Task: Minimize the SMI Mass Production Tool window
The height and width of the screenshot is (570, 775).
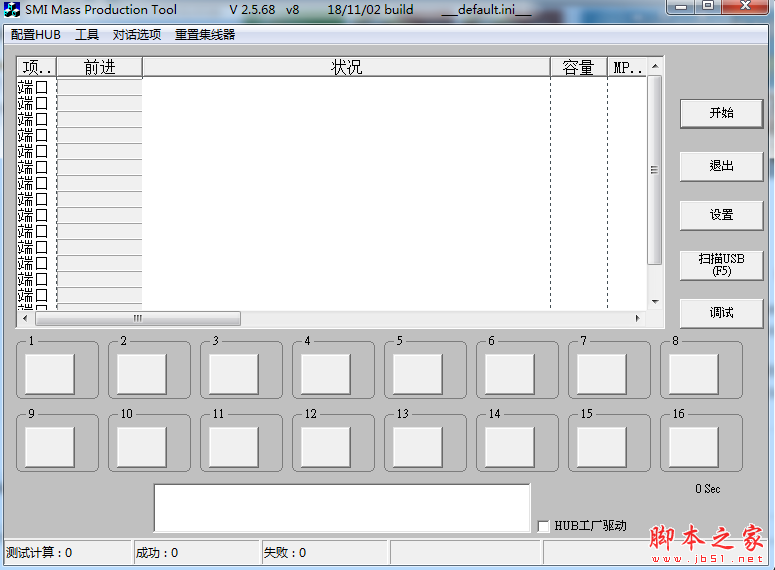Action: click(x=682, y=6)
